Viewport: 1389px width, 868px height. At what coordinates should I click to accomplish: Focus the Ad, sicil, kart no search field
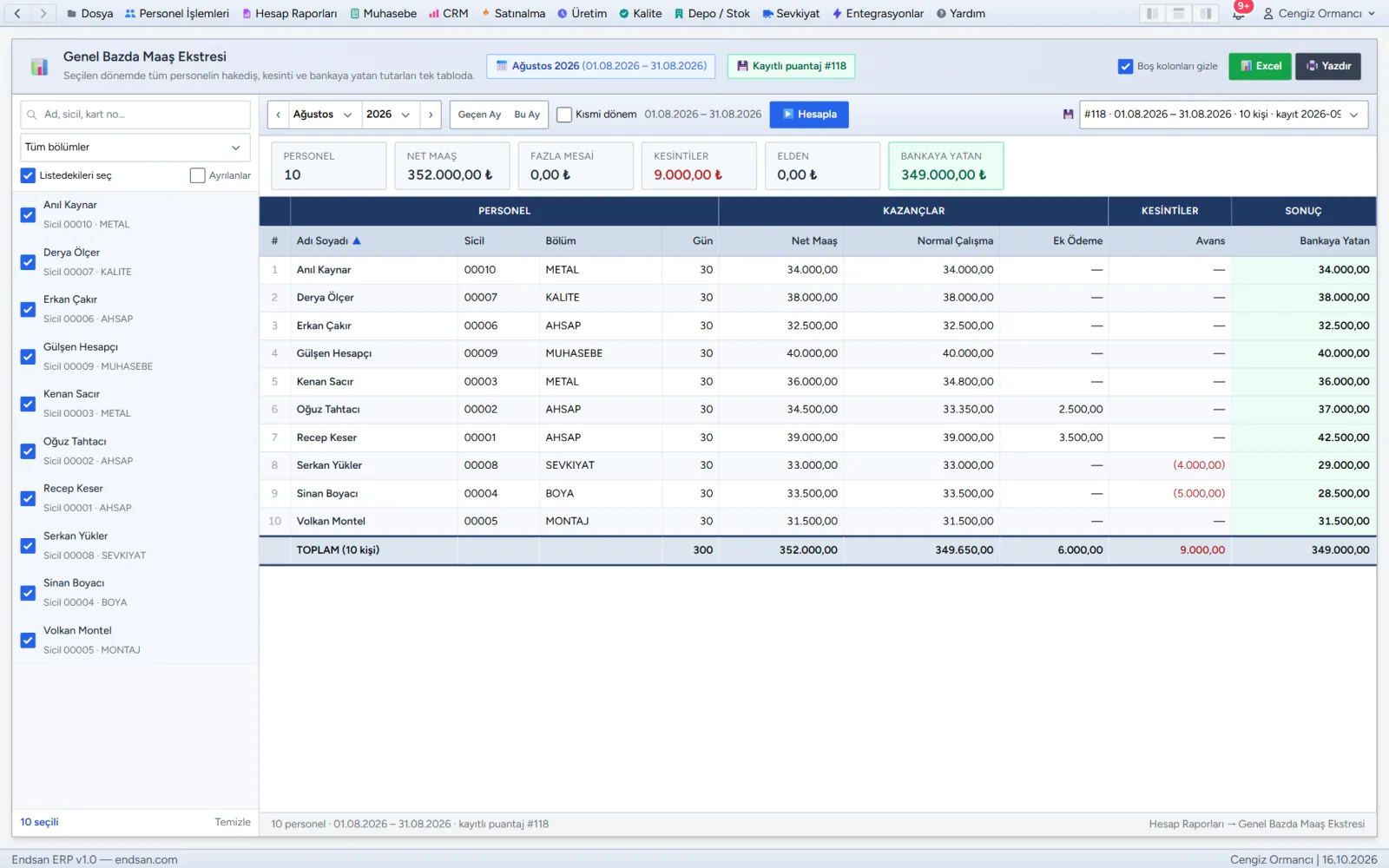(135, 115)
